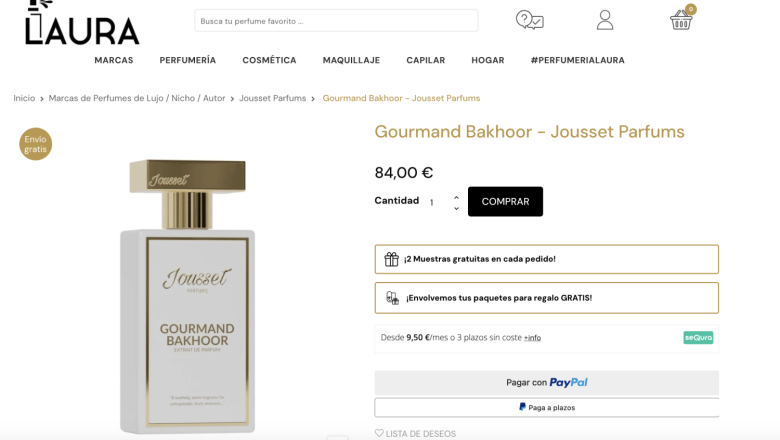780x440 pixels.
Task: Open the user account icon
Action: pyautogui.click(x=605, y=20)
